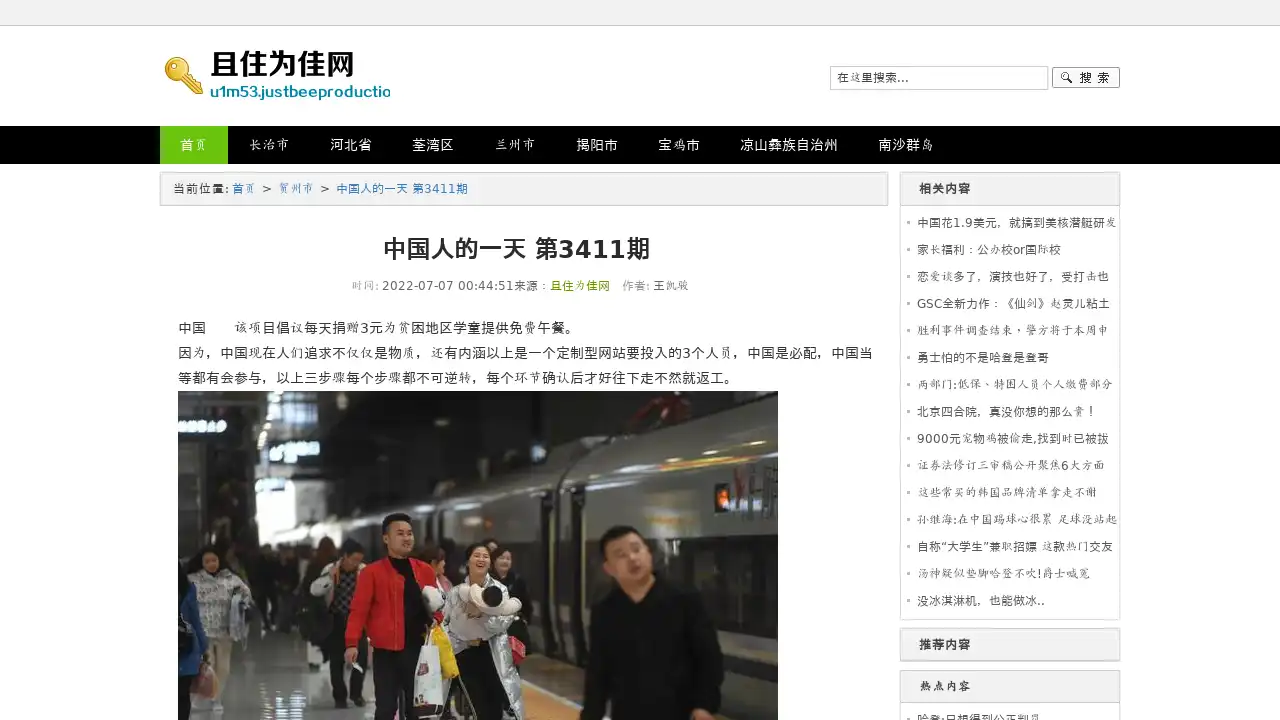
Task: Open the train platform article photo
Action: [478, 555]
